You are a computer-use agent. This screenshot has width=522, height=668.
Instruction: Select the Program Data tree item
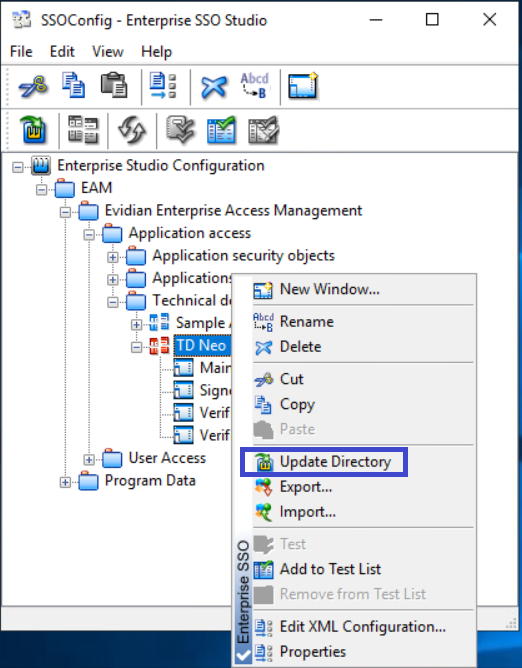click(x=150, y=481)
